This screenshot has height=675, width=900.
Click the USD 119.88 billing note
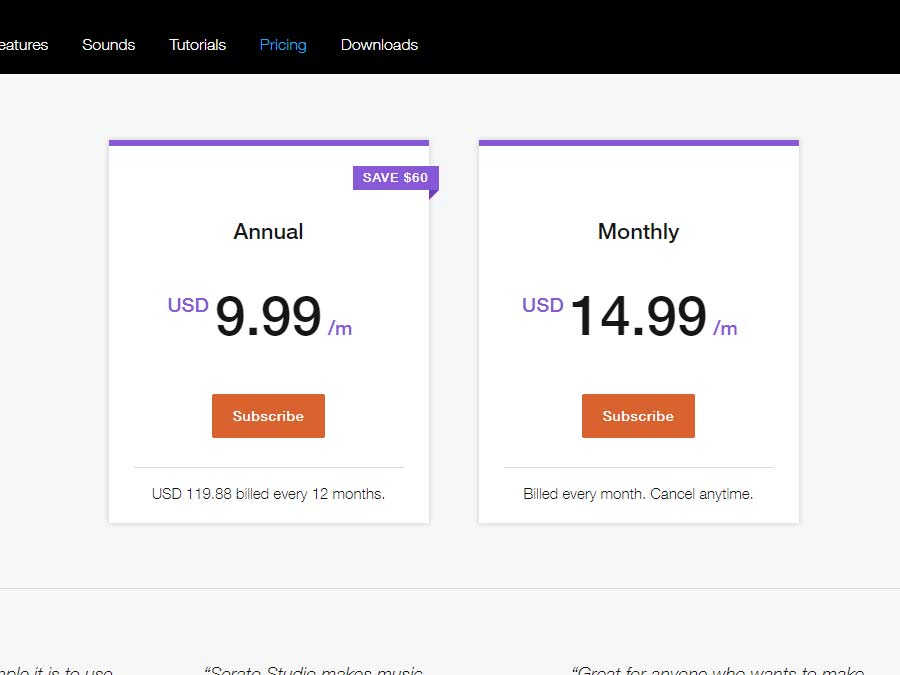[268, 494]
